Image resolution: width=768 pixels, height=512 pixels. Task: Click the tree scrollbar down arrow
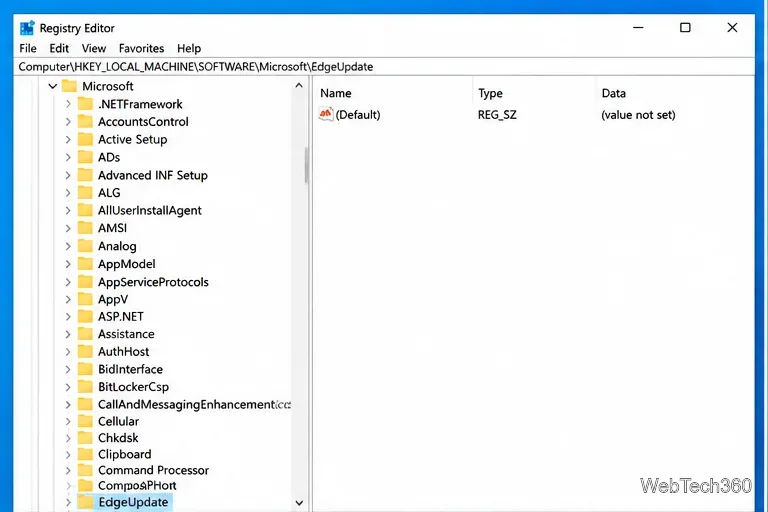coord(299,503)
